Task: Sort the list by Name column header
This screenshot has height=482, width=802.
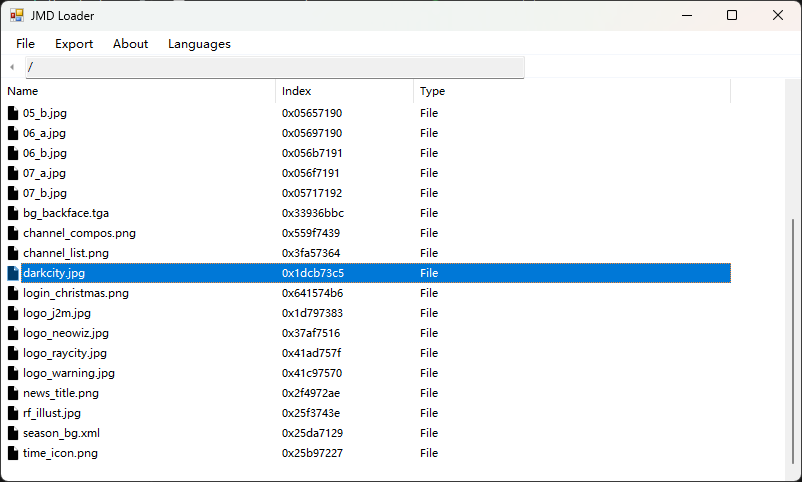Action: coord(139,91)
